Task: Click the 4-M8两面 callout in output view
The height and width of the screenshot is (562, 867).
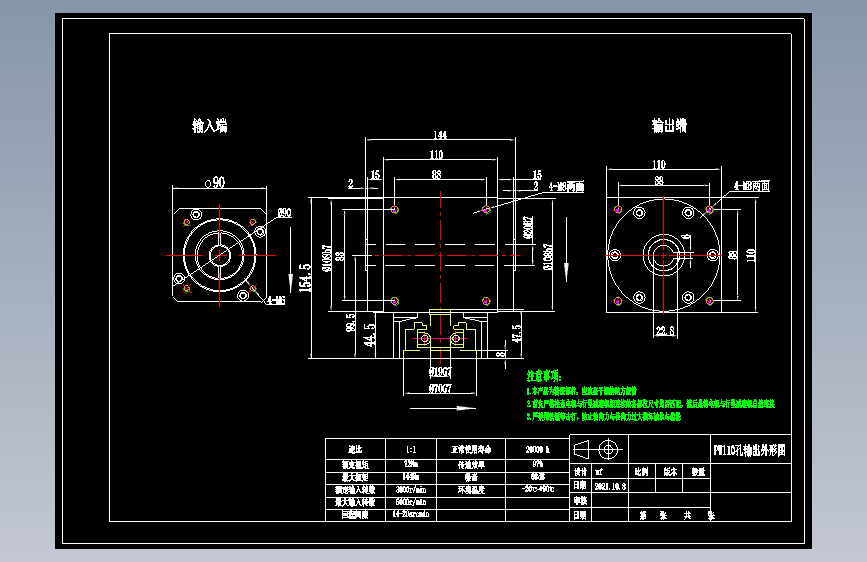Action: click(751, 186)
